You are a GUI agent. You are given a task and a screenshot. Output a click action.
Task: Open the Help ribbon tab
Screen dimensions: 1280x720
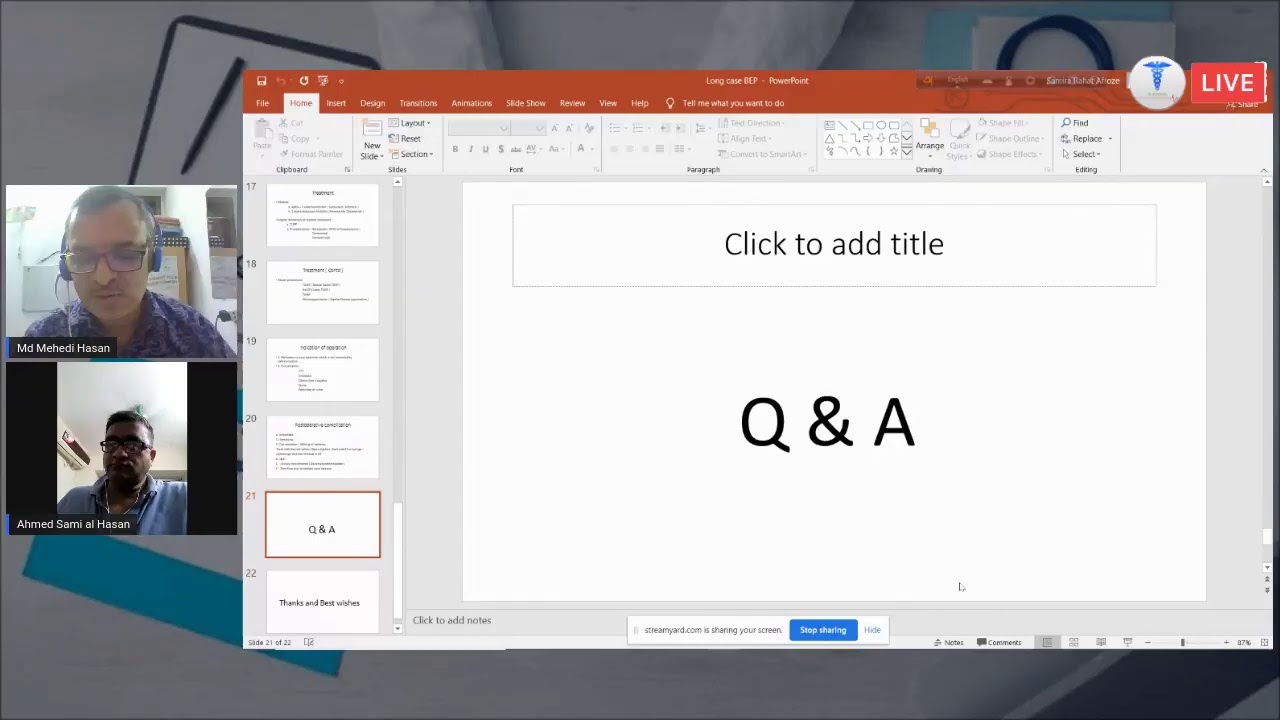click(640, 103)
